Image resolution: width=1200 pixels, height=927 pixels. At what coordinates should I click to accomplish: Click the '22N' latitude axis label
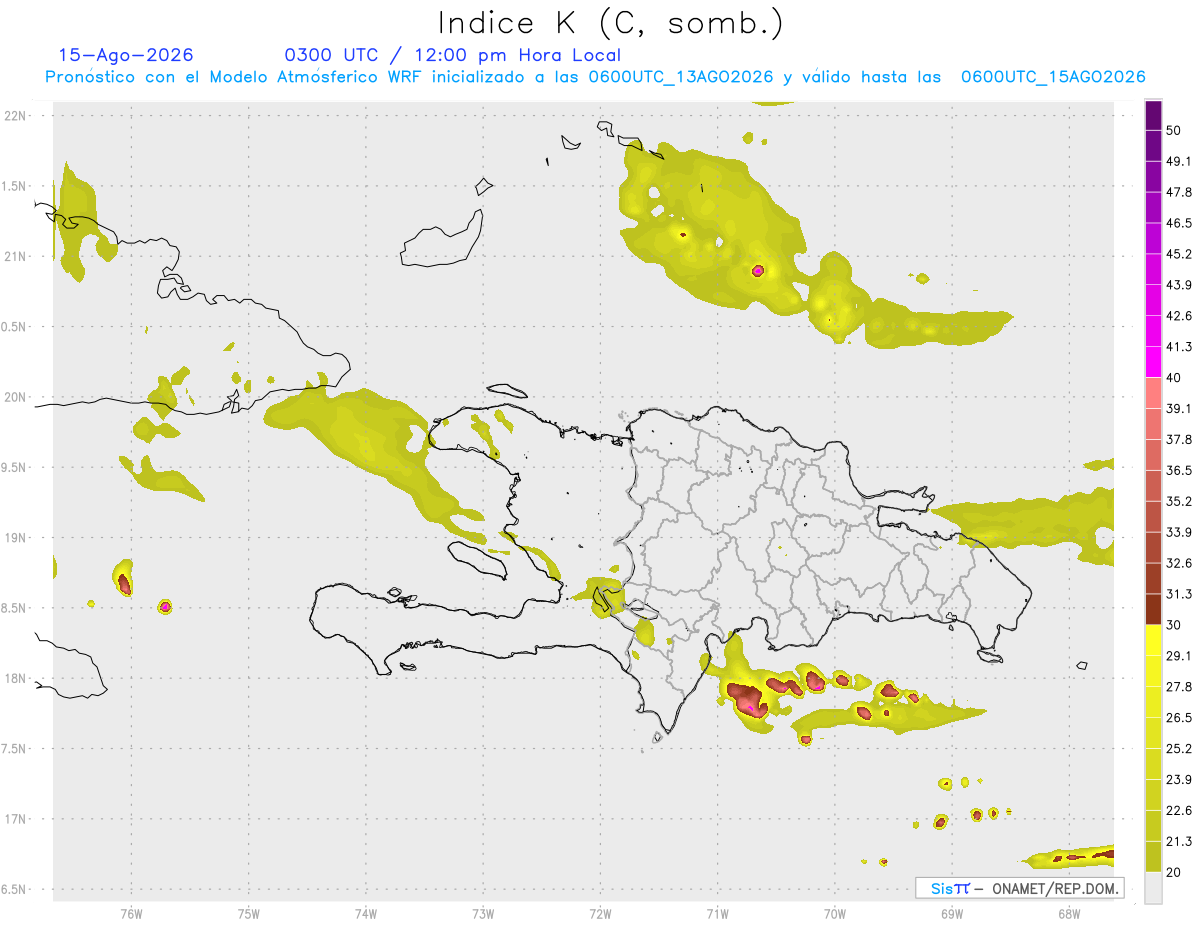point(15,116)
